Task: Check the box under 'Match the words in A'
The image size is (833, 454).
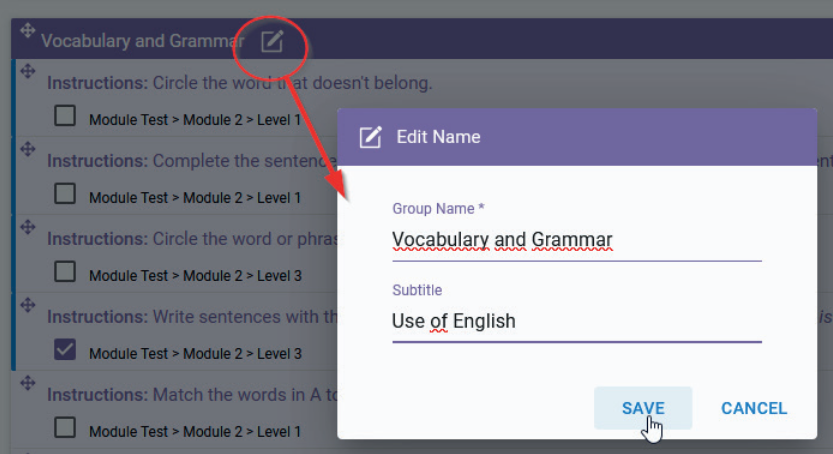Action: pos(65,428)
